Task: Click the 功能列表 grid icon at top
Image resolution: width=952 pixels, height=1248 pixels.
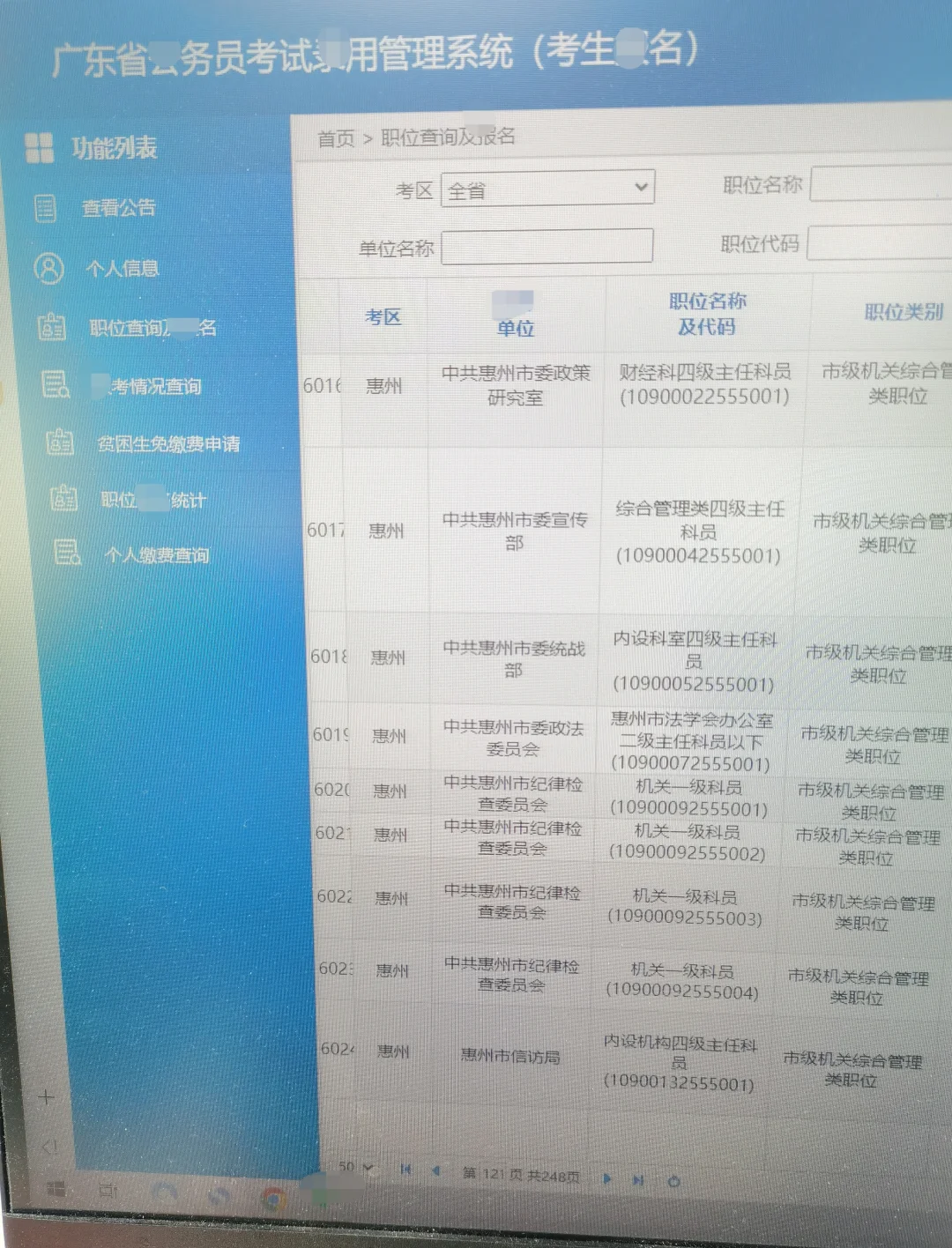Action: click(x=40, y=145)
